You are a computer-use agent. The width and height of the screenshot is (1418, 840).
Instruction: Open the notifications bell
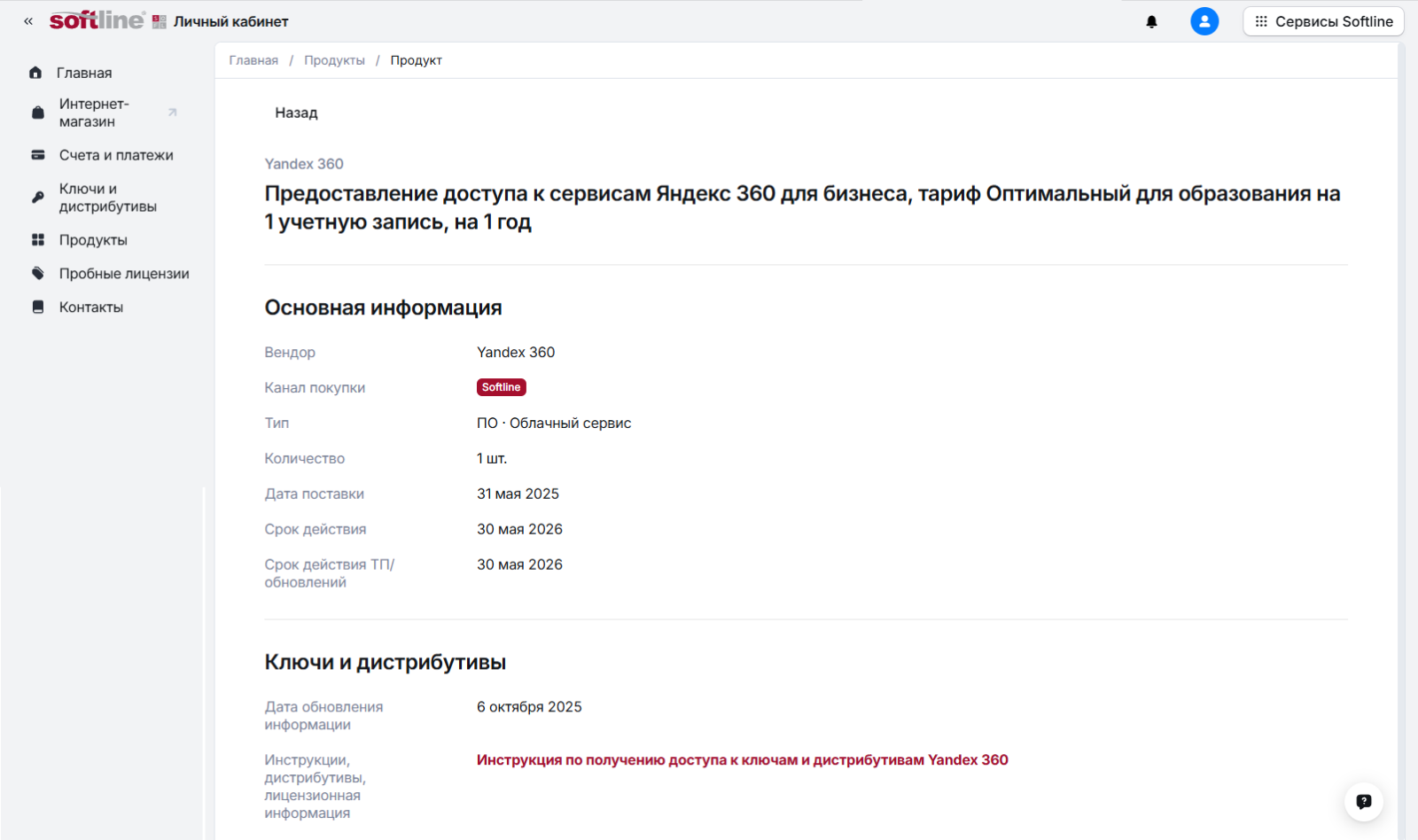1151,21
